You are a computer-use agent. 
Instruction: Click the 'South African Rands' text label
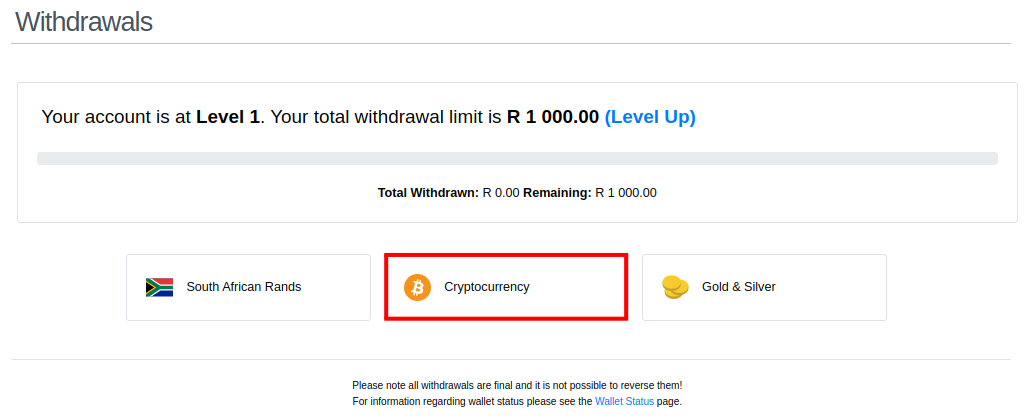[243, 287]
